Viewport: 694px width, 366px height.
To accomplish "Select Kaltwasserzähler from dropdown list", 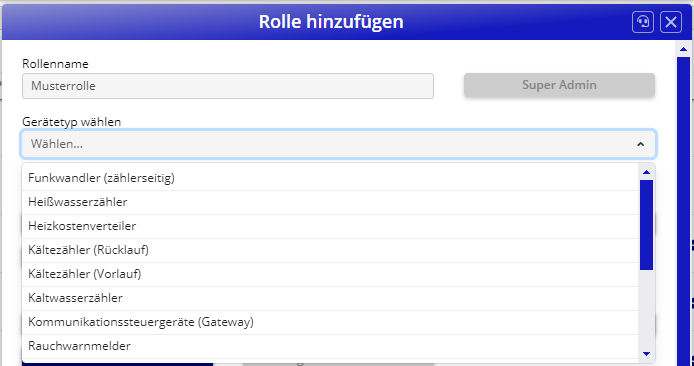I will click(x=330, y=298).
